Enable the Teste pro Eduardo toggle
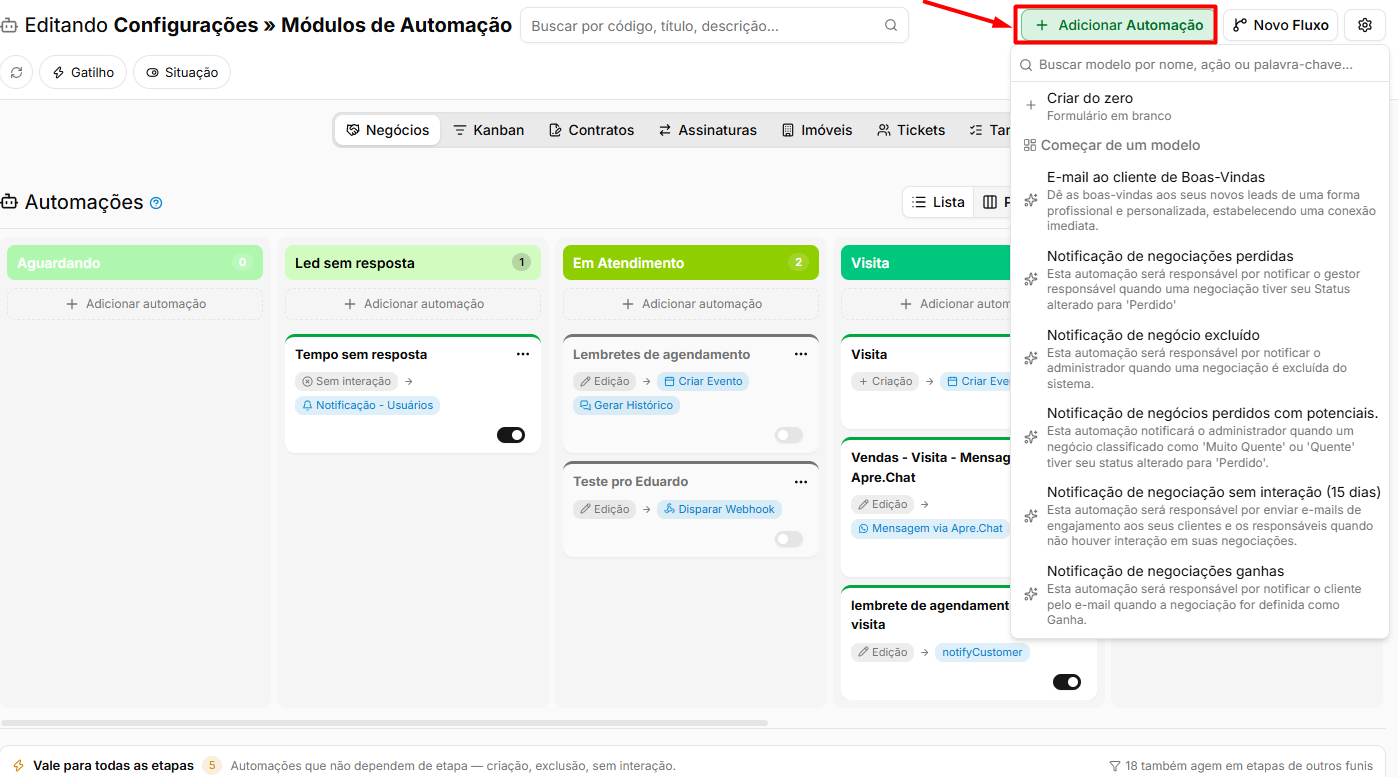 pyautogui.click(x=789, y=539)
